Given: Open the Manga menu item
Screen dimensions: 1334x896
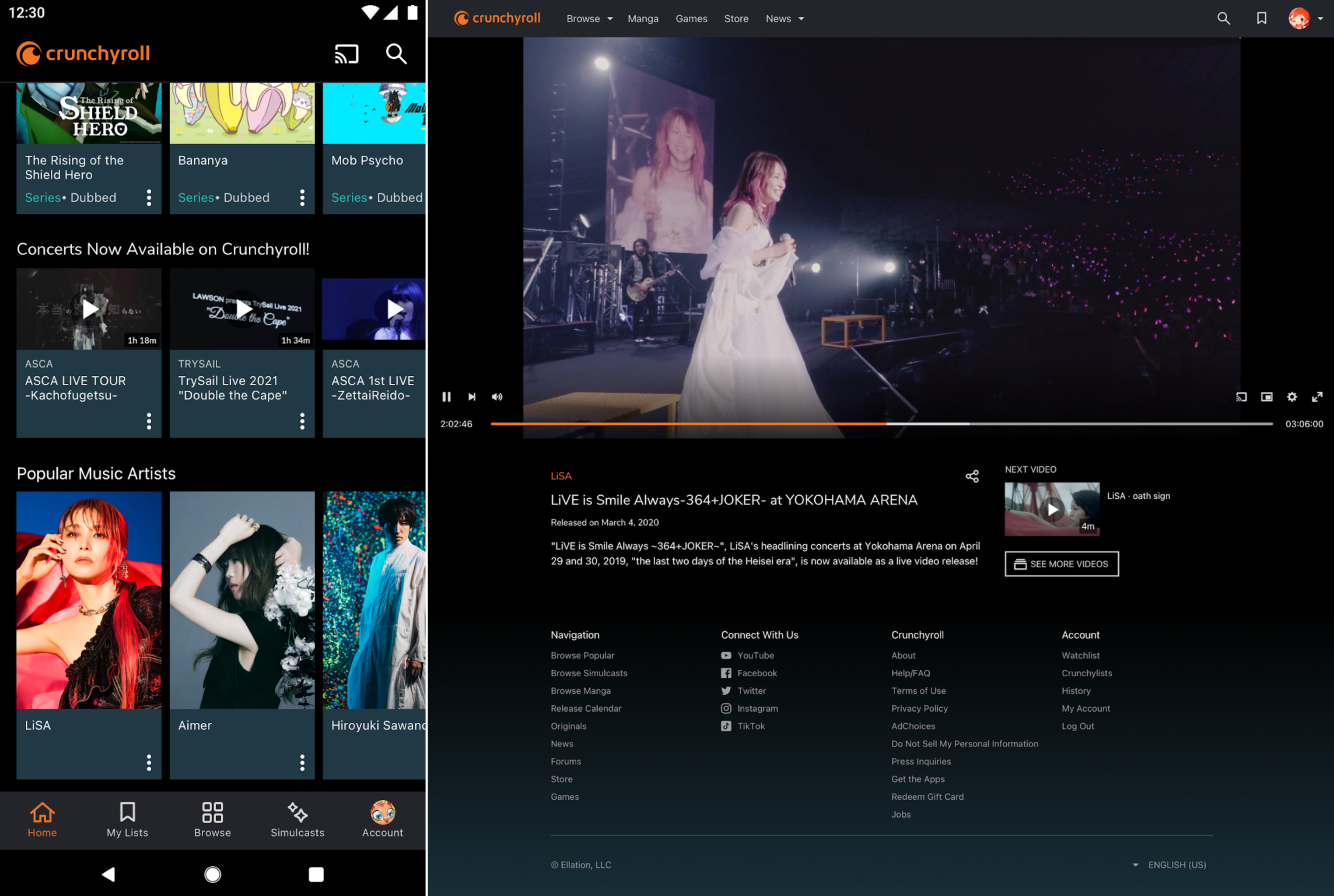Looking at the screenshot, I should 643,19.
